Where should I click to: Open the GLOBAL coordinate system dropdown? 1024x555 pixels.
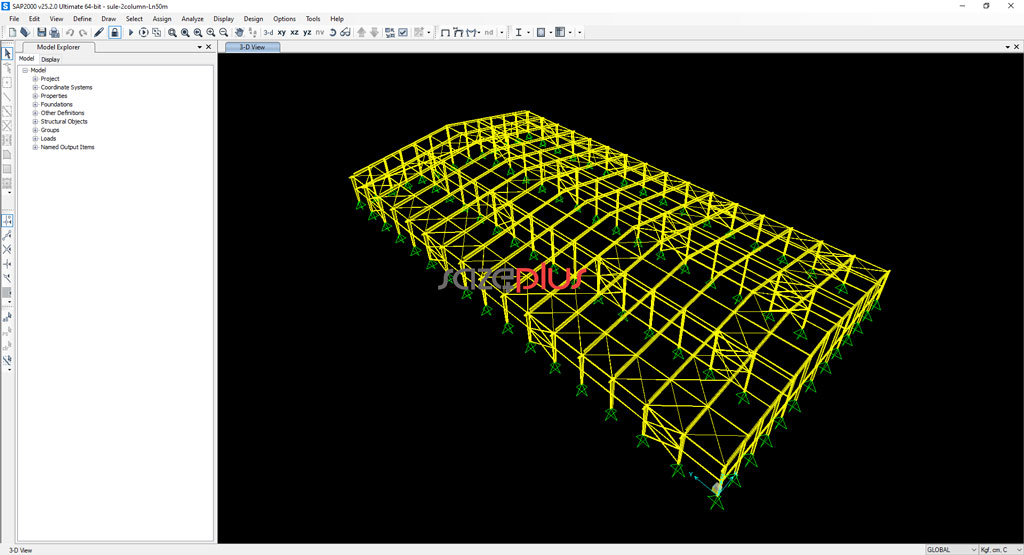pyautogui.click(x=951, y=550)
